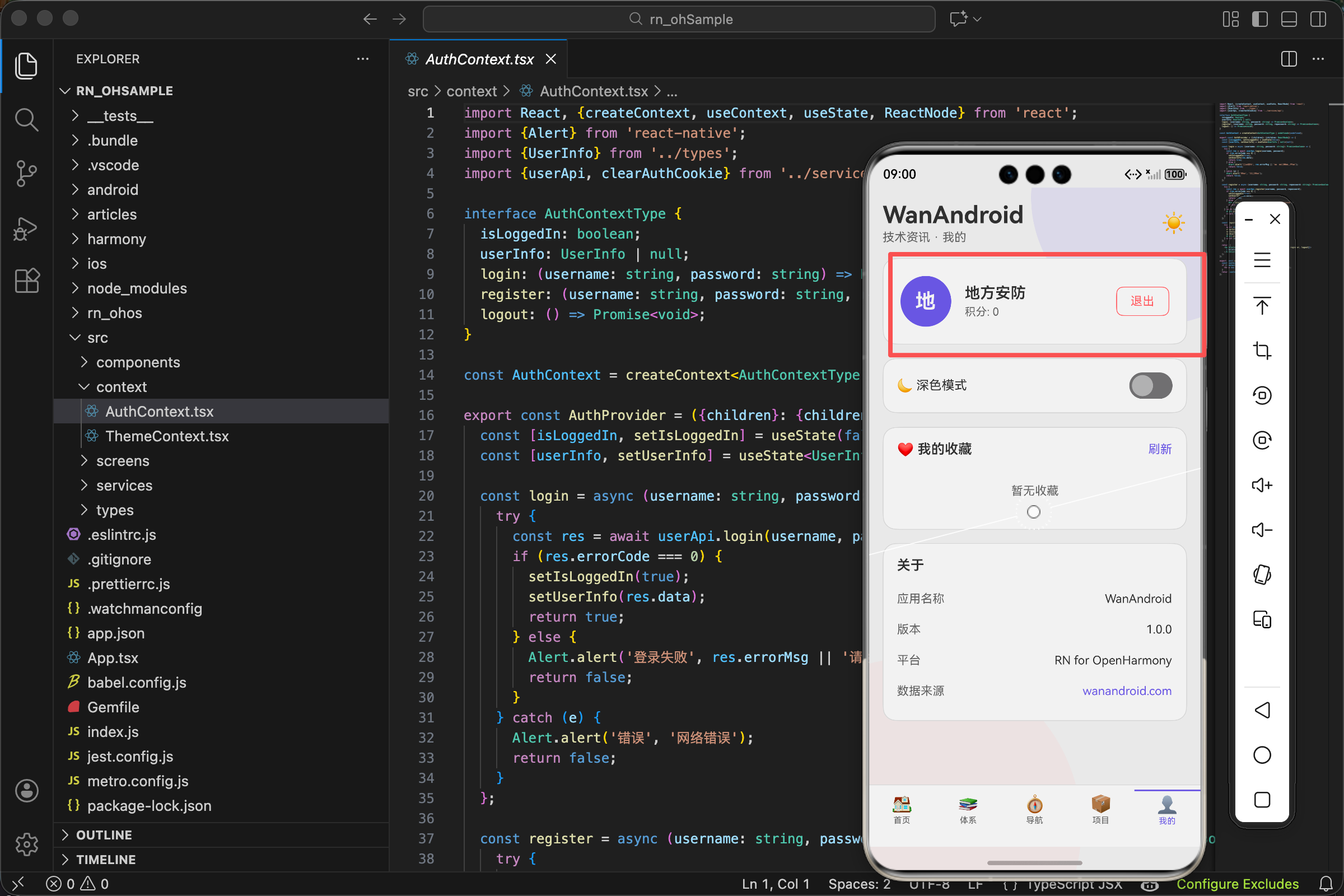Toggle the bottom panel layout icon
The image size is (1344, 896).
(1289, 19)
